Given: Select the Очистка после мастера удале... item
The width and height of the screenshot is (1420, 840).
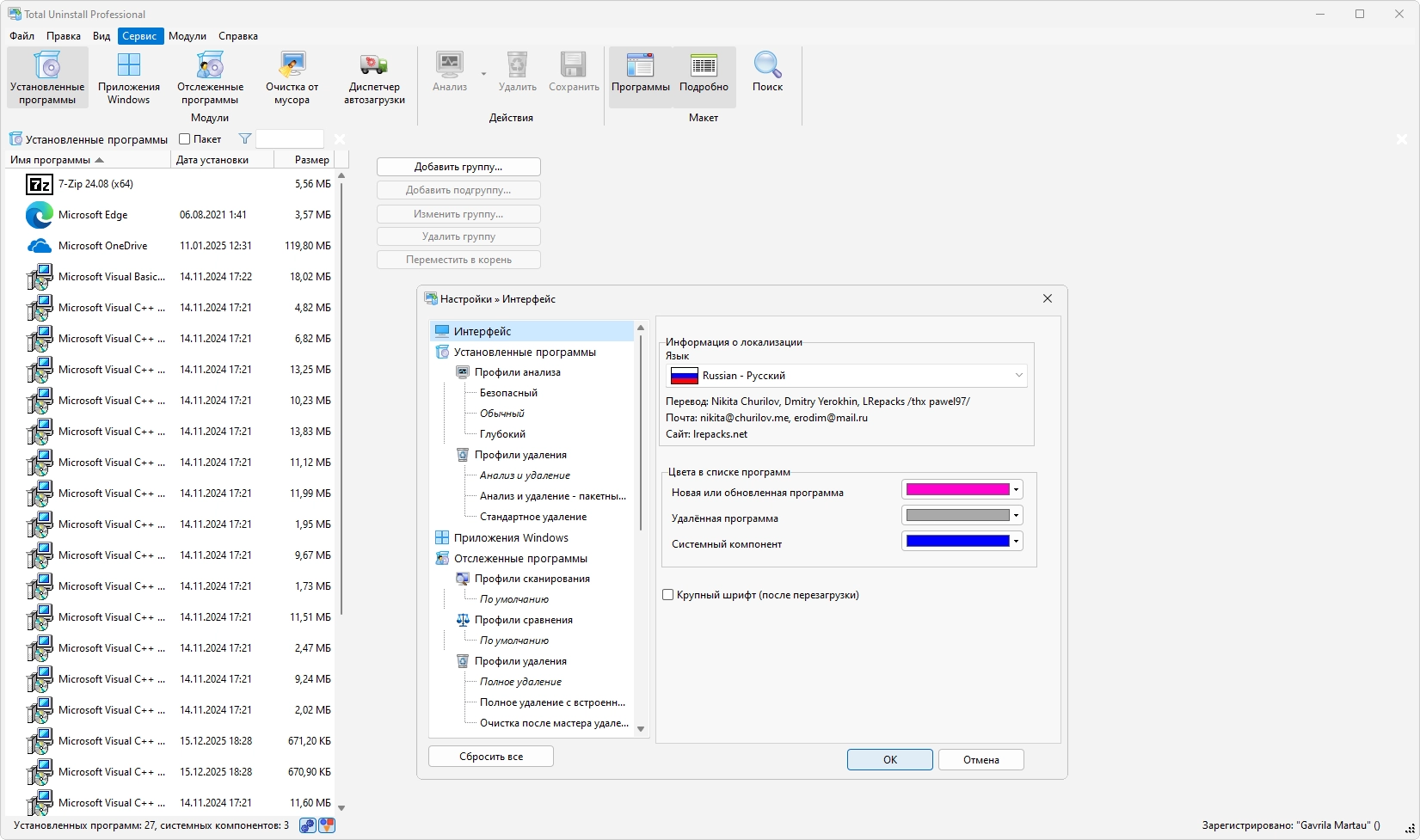Looking at the screenshot, I should tap(554, 723).
